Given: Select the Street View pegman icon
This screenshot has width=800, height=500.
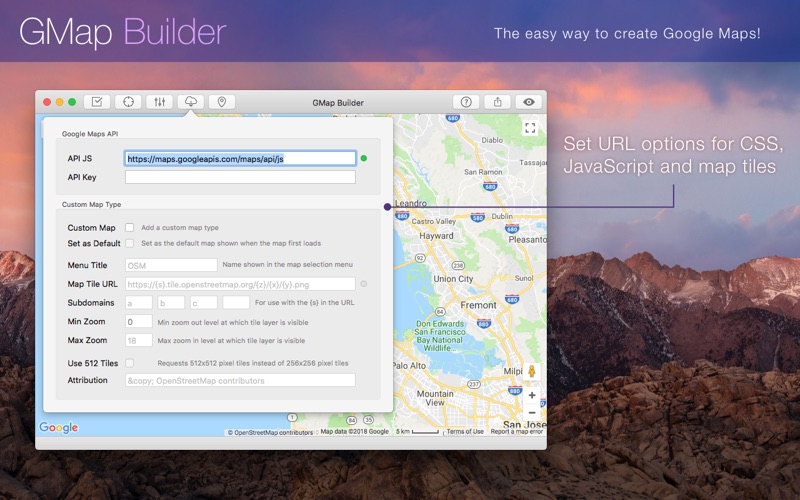Looking at the screenshot, I should pos(532,371).
